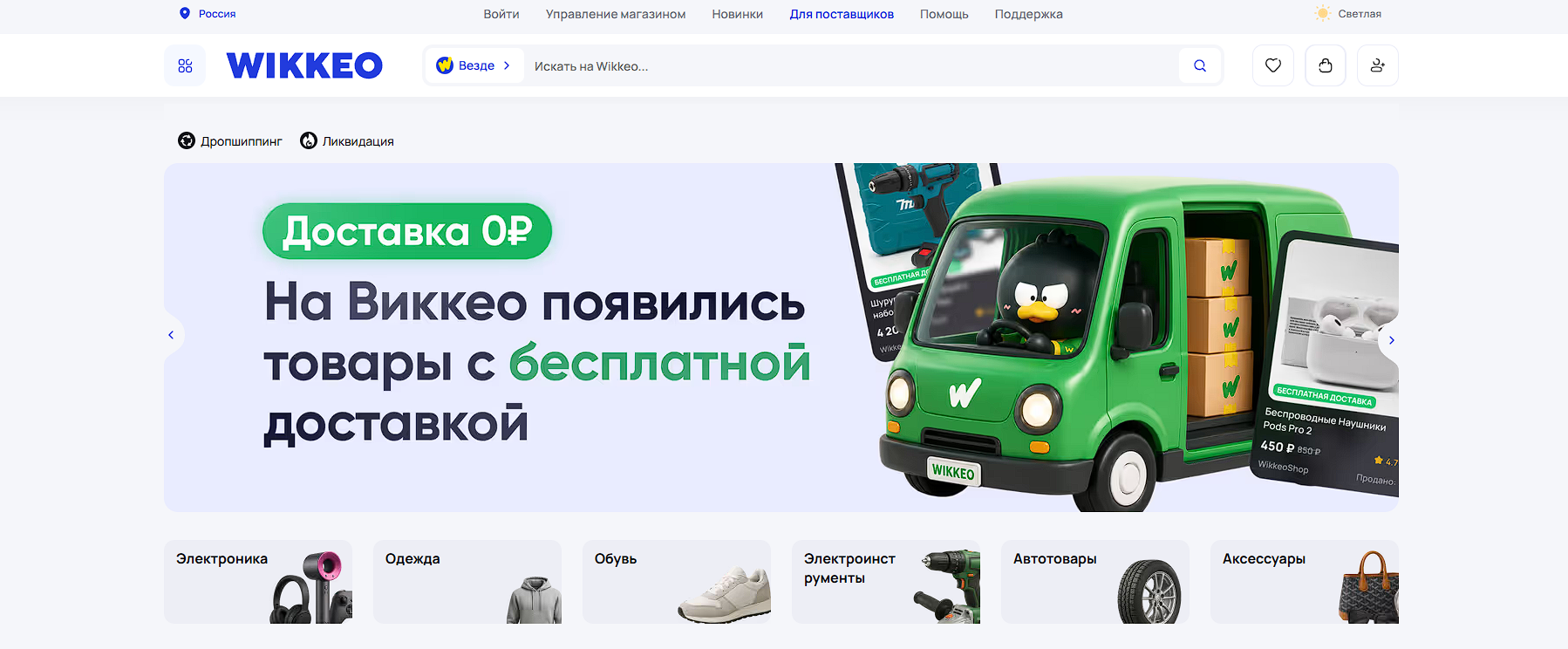The height and width of the screenshot is (649, 1568).
Task: Click the WIKKEO logo
Action: (x=304, y=65)
